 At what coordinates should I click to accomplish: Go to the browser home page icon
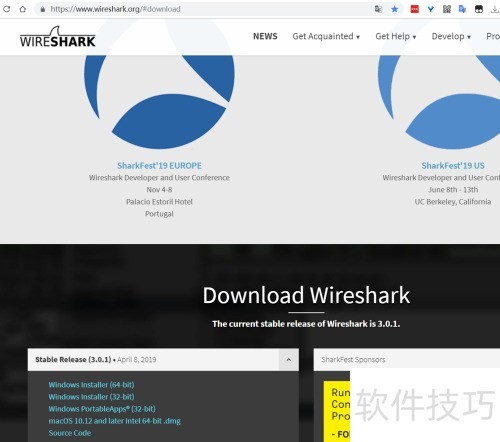(22, 9)
